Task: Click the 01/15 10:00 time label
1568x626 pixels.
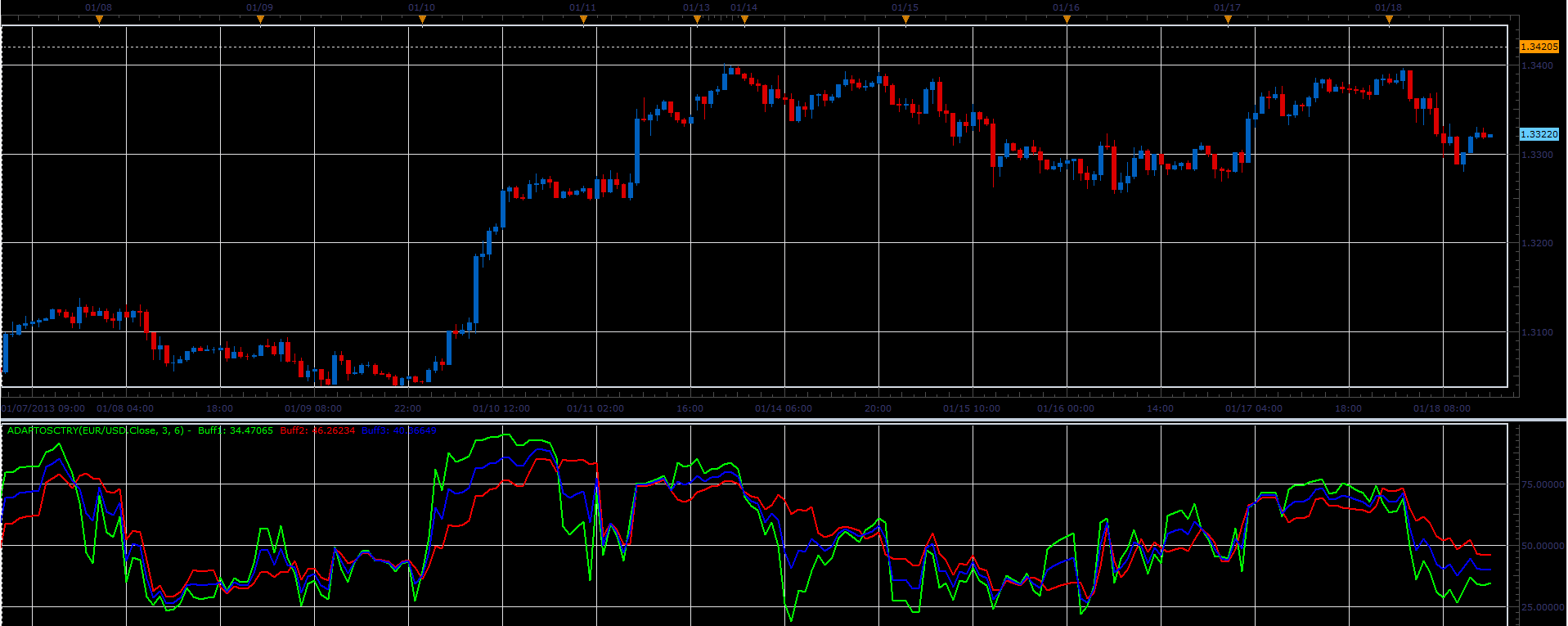Action: (x=972, y=408)
